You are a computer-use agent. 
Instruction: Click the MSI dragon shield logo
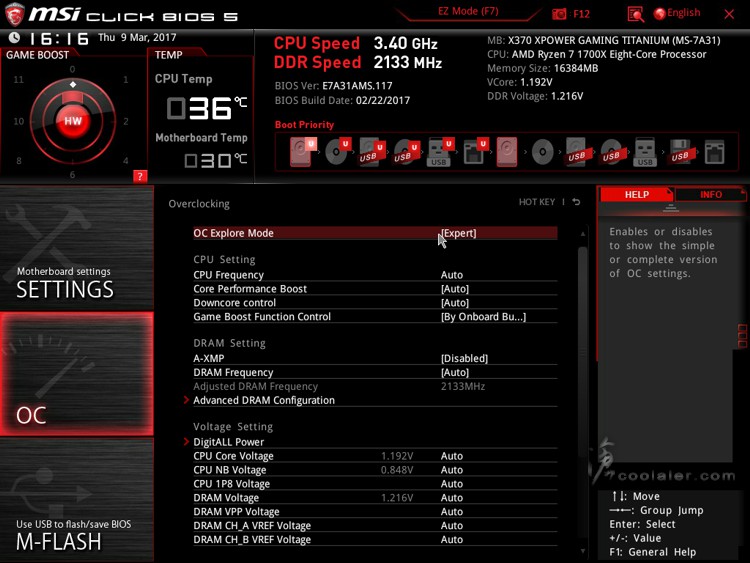click(14, 14)
